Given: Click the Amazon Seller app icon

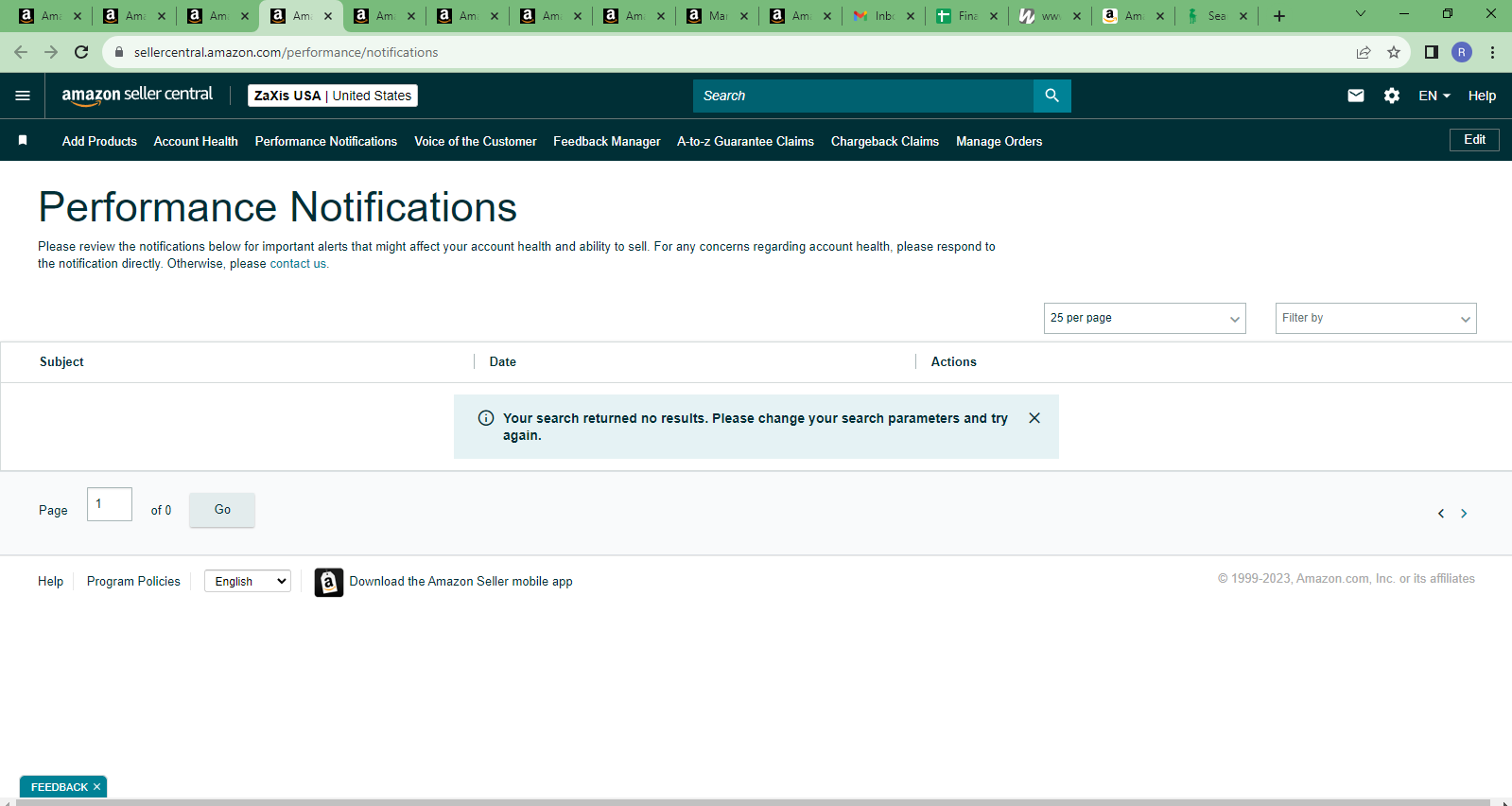Looking at the screenshot, I should (328, 582).
